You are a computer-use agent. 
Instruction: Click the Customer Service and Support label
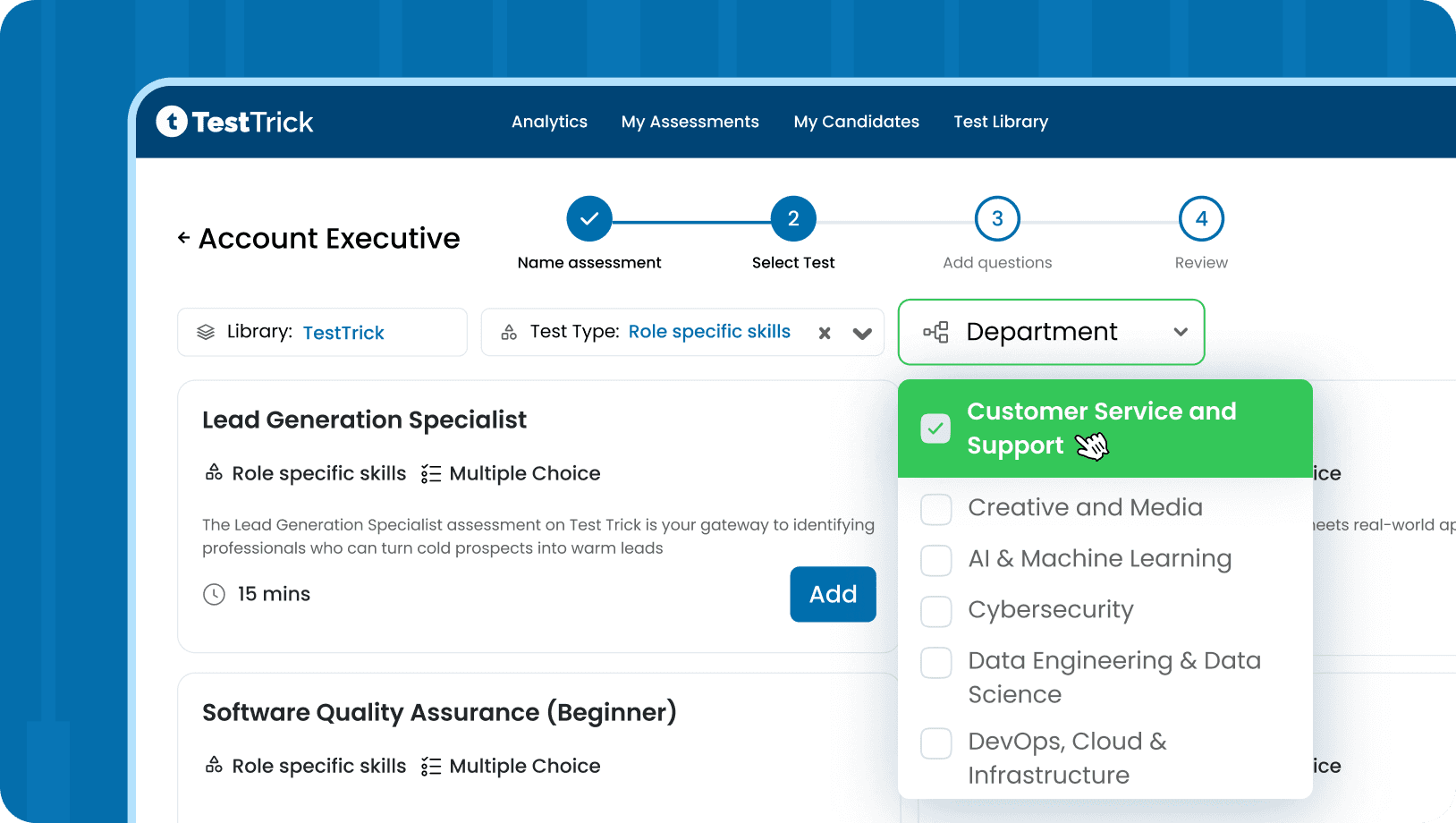click(1102, 428)
